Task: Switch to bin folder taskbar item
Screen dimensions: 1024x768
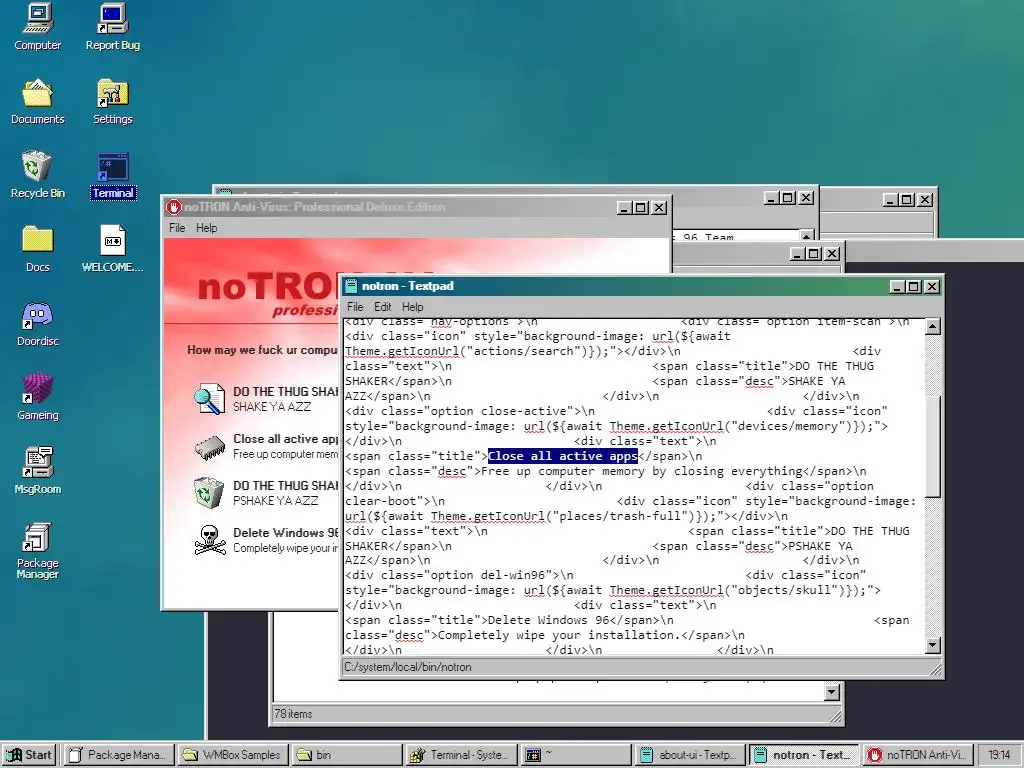Action: tap(347, 755)
